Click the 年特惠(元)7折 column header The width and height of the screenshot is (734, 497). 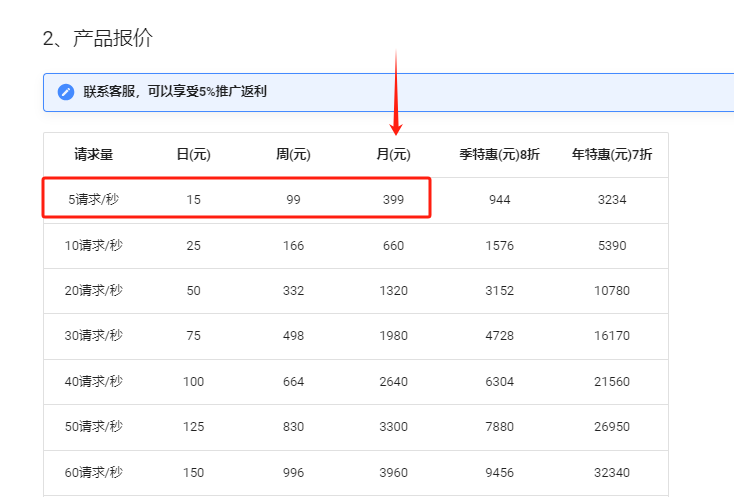(x=612, y=155)
